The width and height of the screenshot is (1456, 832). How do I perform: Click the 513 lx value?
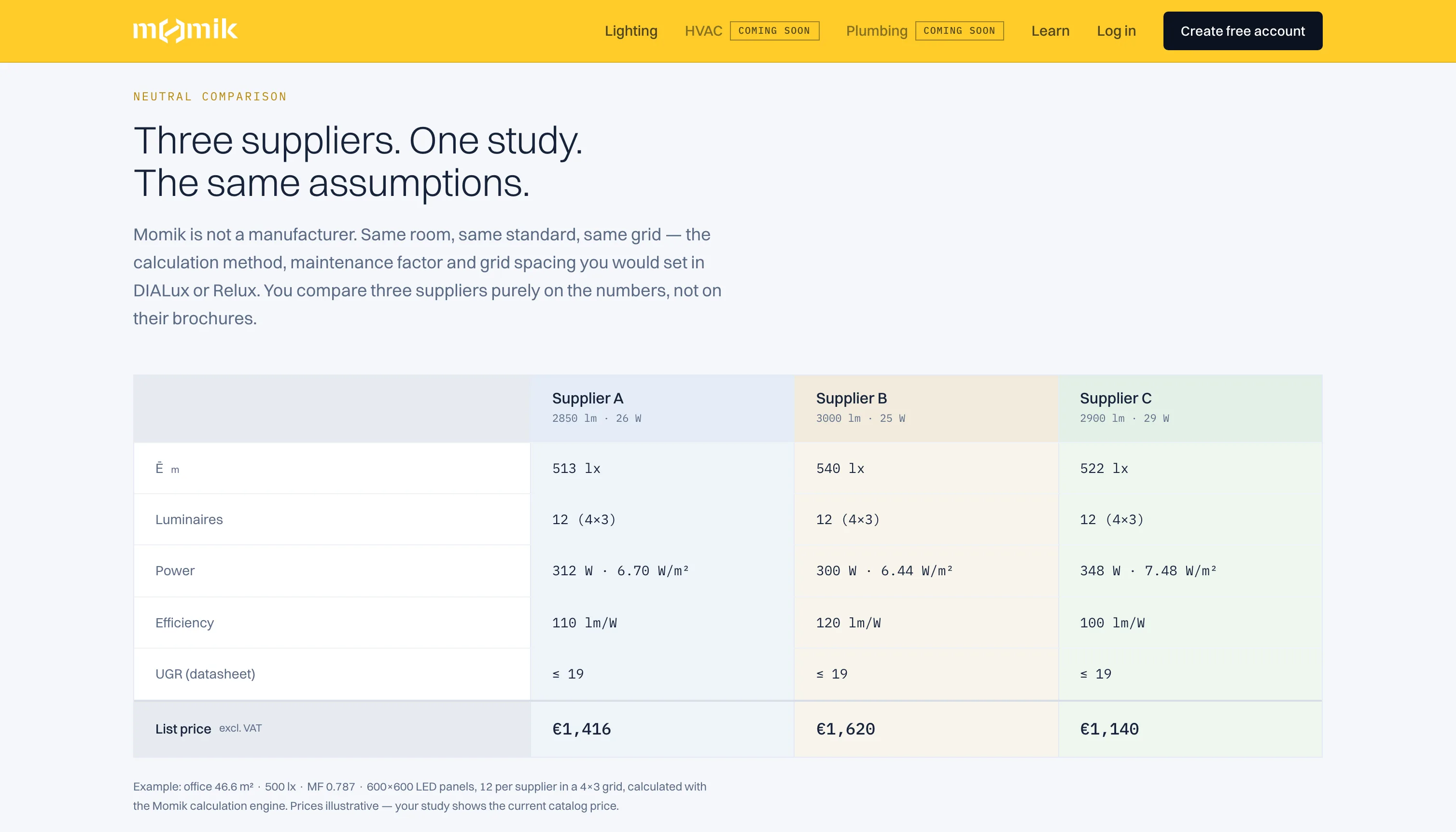(576, 469)
